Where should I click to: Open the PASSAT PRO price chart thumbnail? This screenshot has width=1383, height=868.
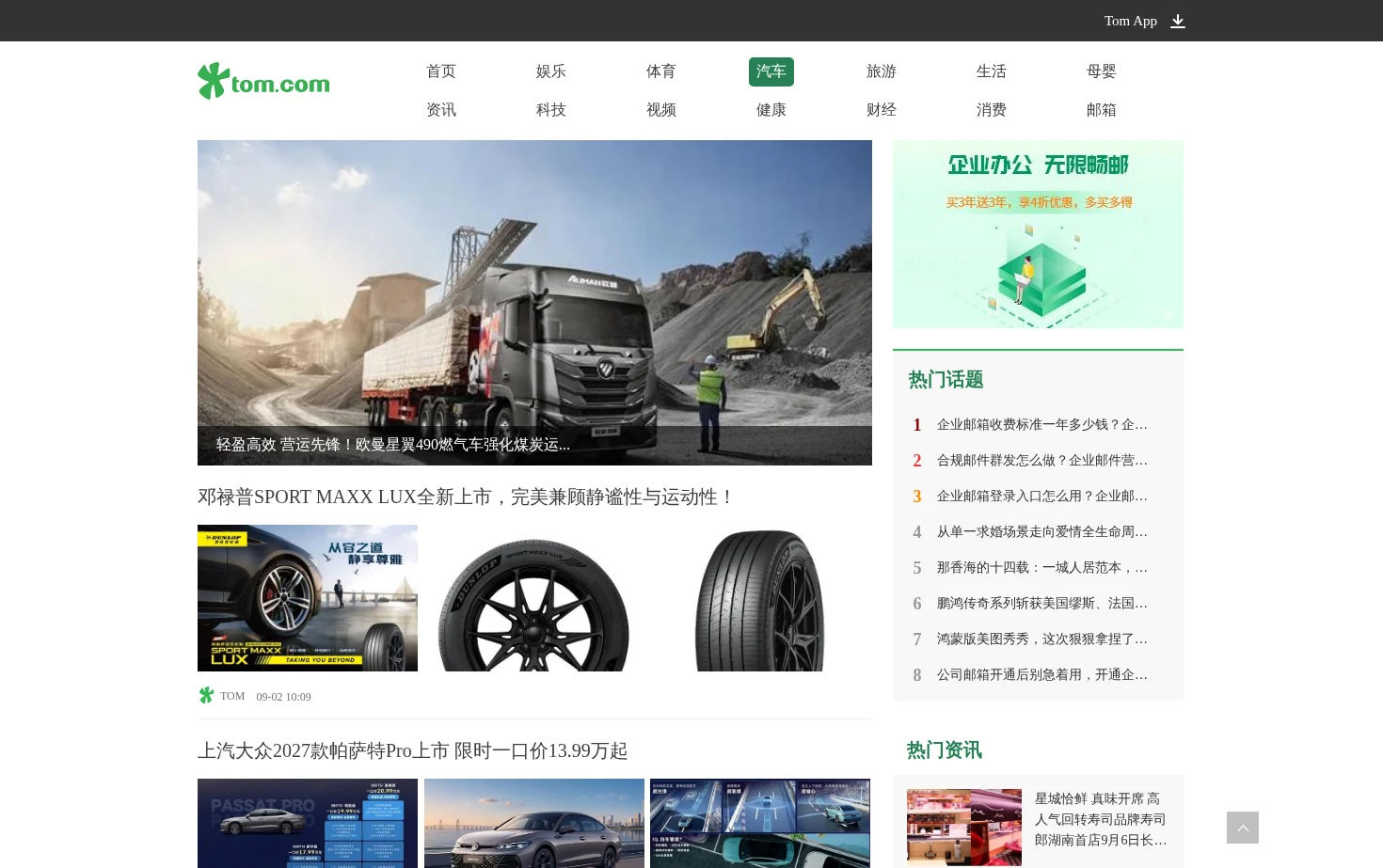pyautogui.click(x=308, y=823)
